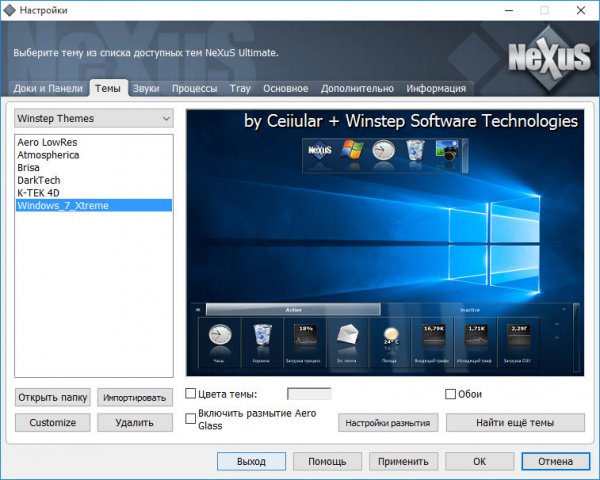600x480 pixels.
Task: Minimize the Настройки window
Action: [509, 10]
